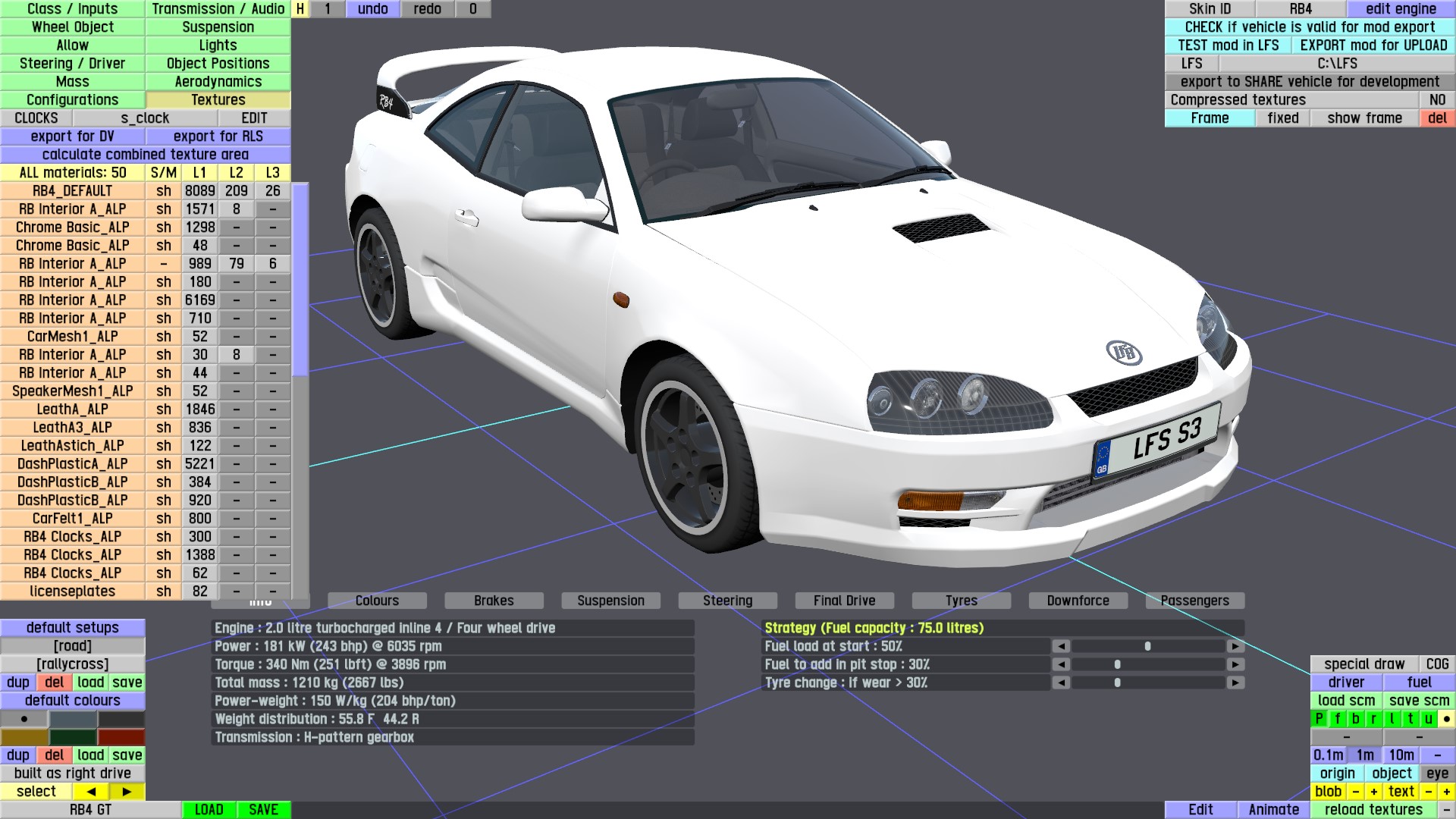Image resolution: width=1456 pixels, height=819 pixels.
Task: Toggle the eye view mode
Action: 1437,773
